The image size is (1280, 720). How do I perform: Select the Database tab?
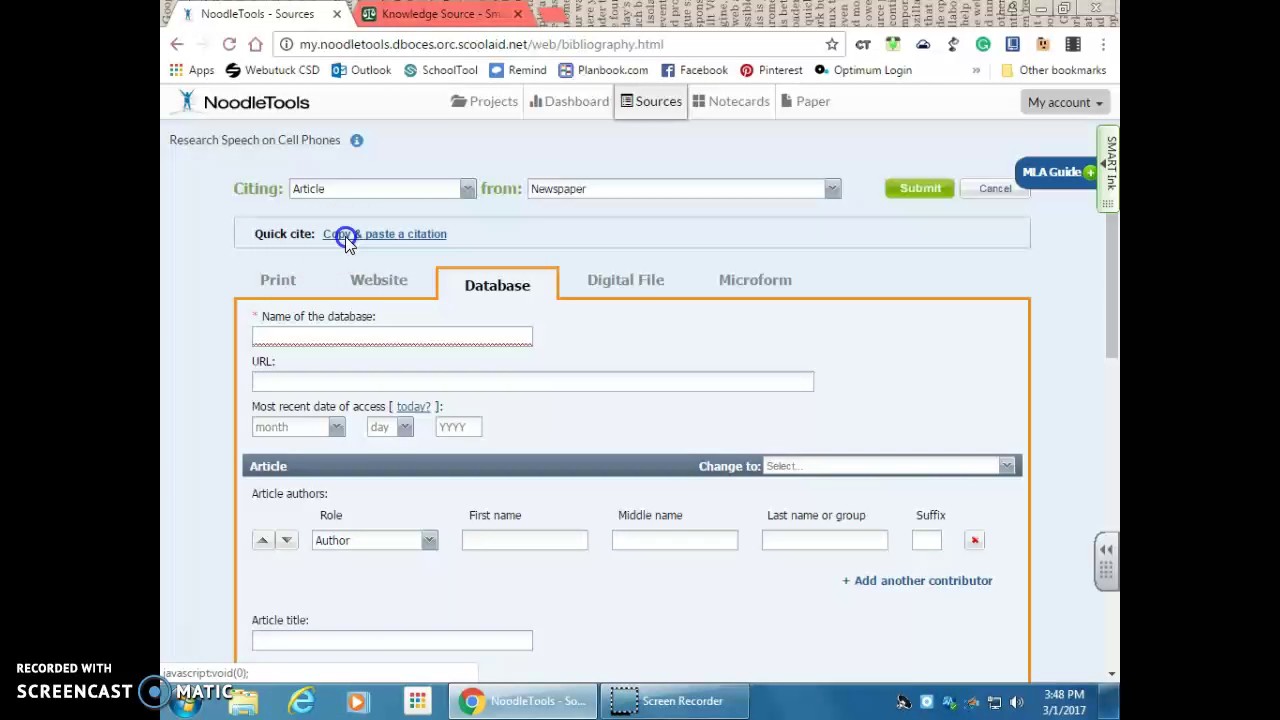pyautogui.click(x=497, y=285)
